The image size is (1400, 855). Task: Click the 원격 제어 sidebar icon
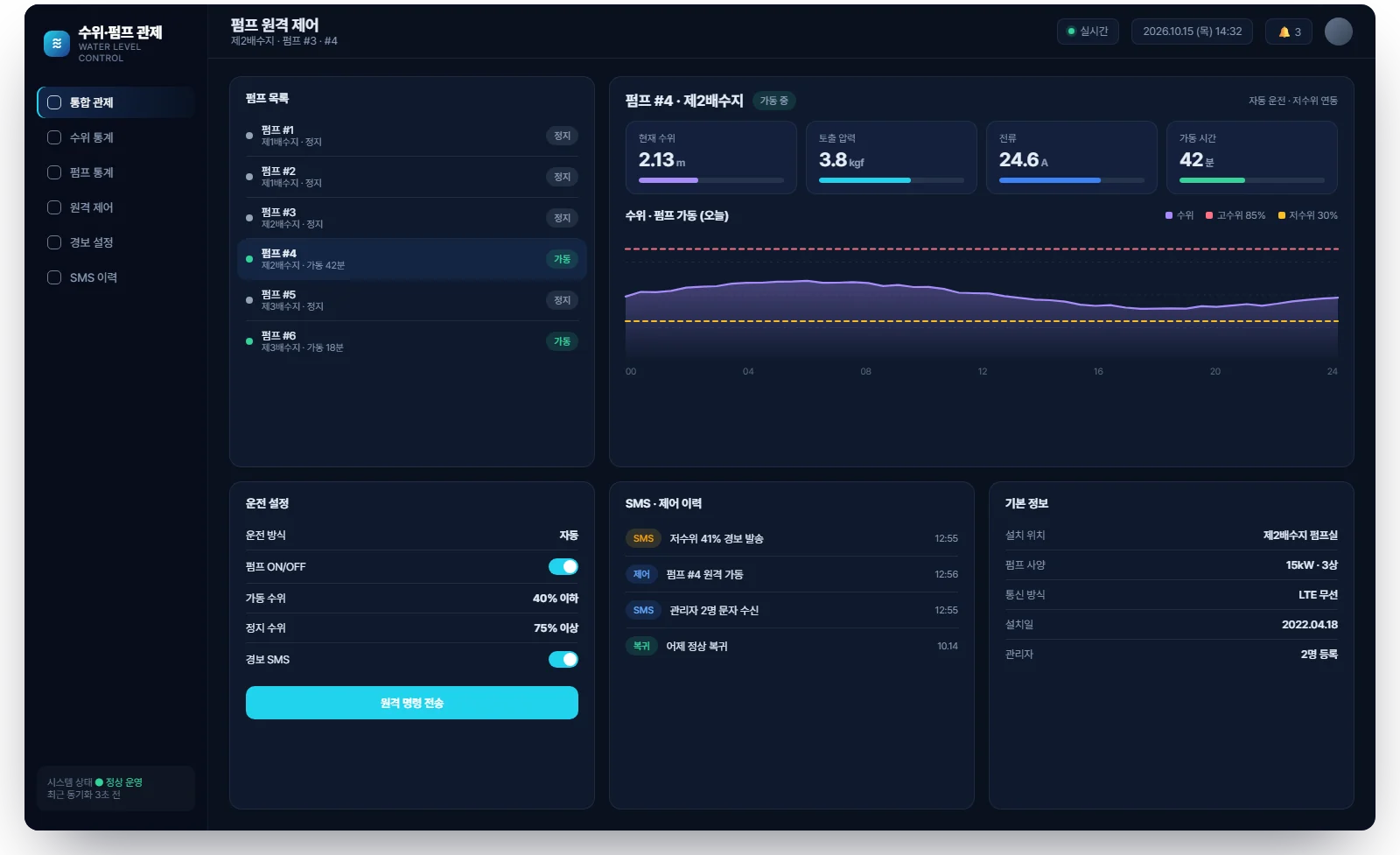point(54,207)
